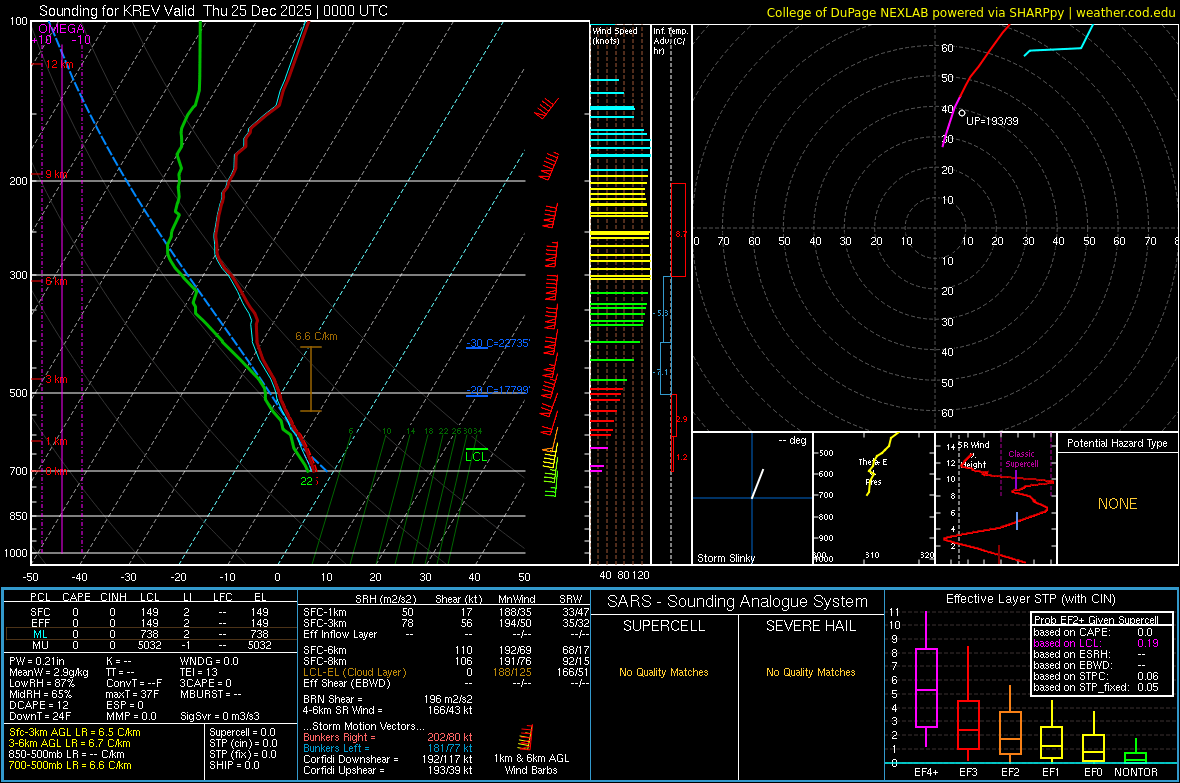Select the ML parcel row
The width and height of the screenshot is (1180, 783).
151,634
